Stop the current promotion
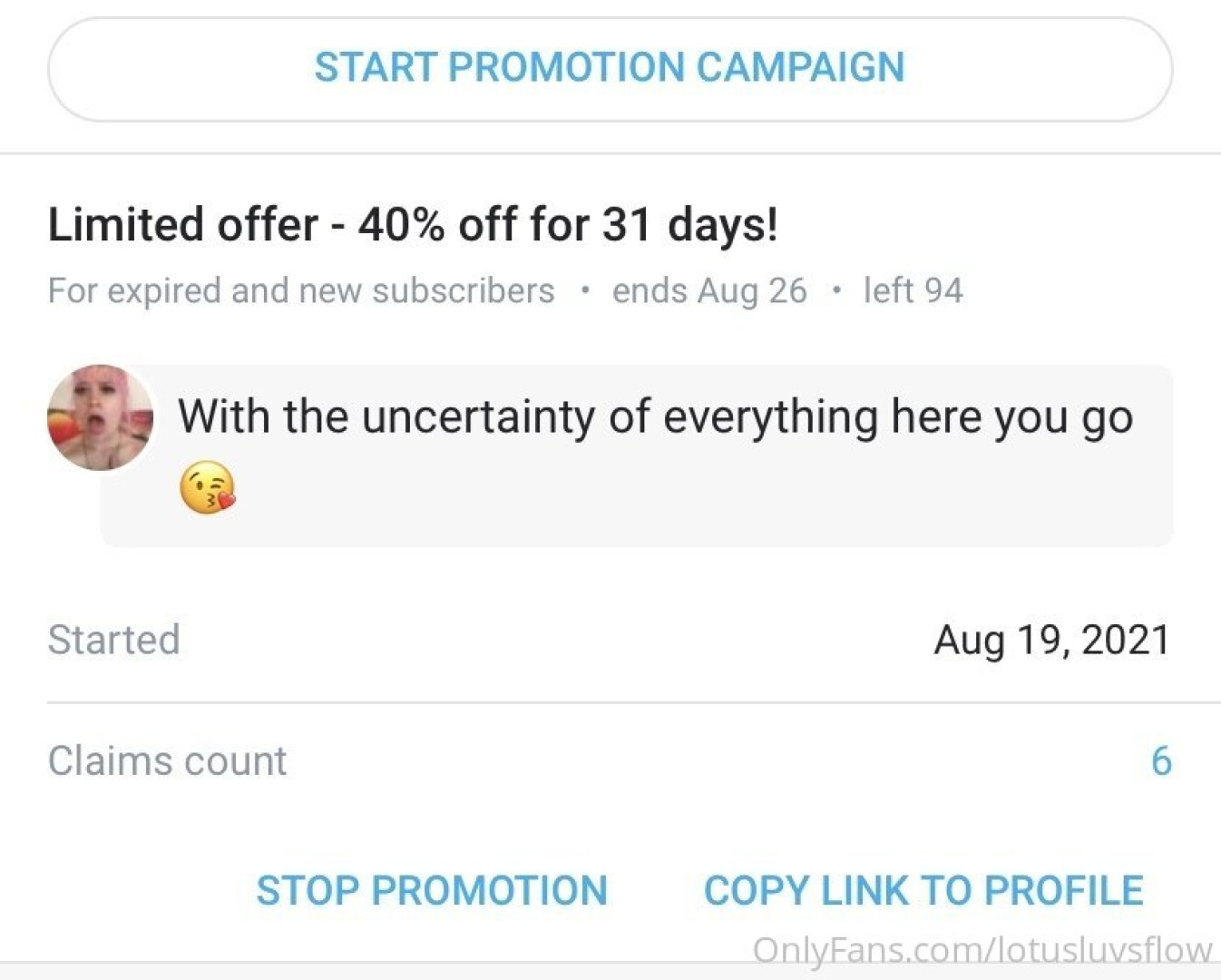The image size is (1221, 980). pyautogui.click(x=432, y=890)
